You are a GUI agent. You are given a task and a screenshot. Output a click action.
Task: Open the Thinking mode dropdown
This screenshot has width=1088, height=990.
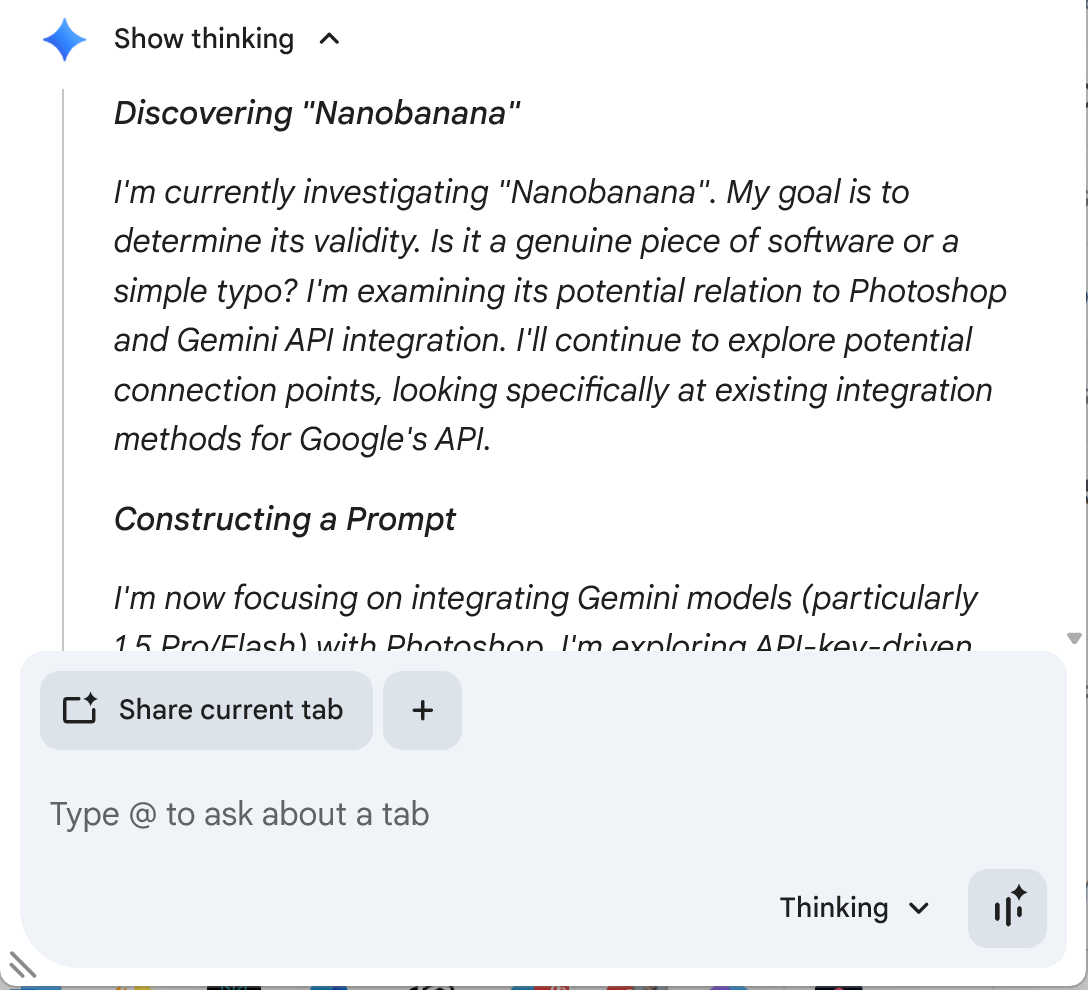click(x=853, y=908)
